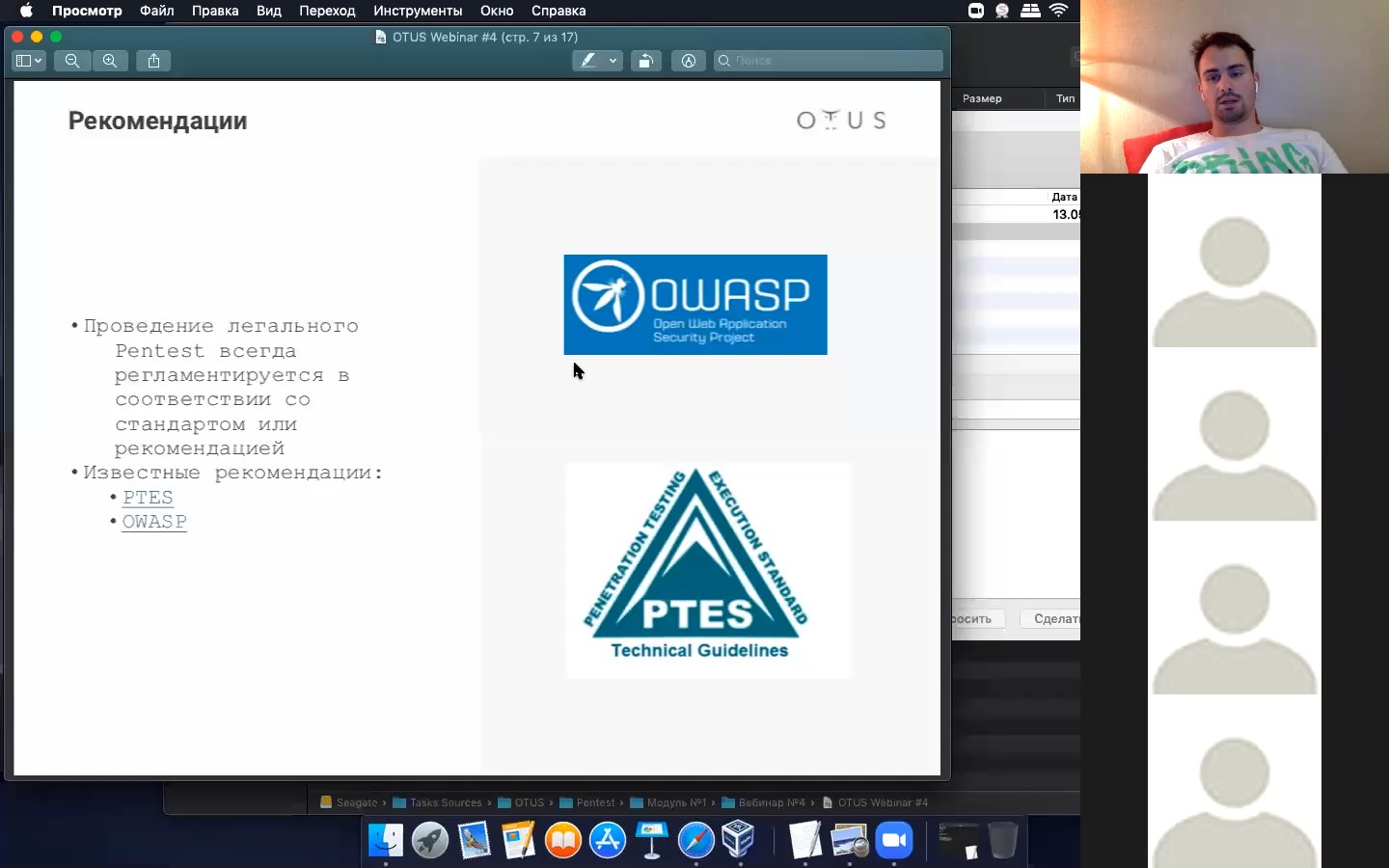
Task: Click OTUS folder in Finder path bar
Action: tap(521, 802)
